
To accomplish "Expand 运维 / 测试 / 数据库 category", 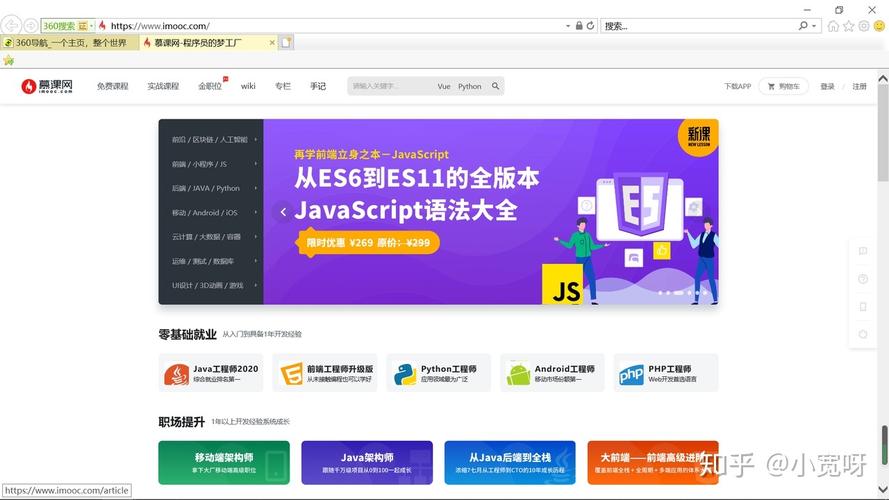I will pyautogui.click(x=211, y=261).
